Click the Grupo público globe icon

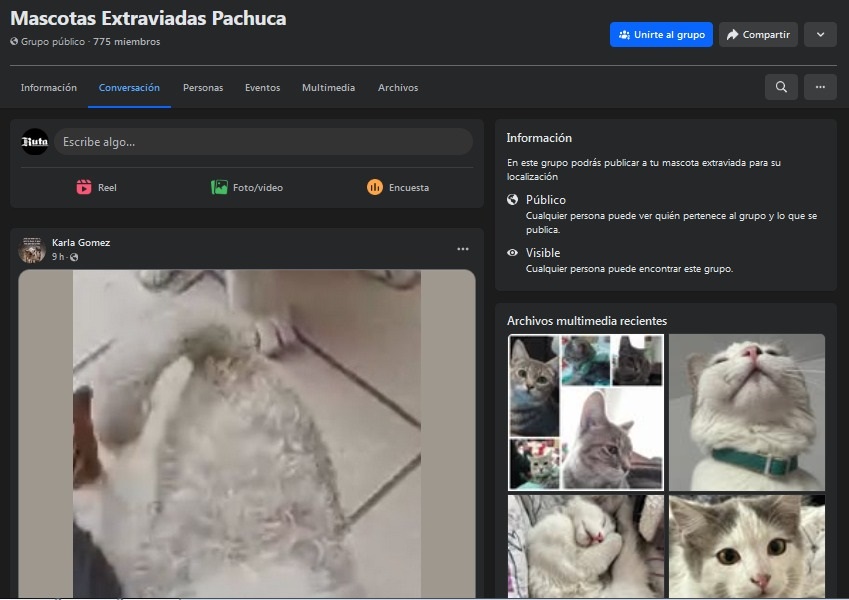(14, 41)
